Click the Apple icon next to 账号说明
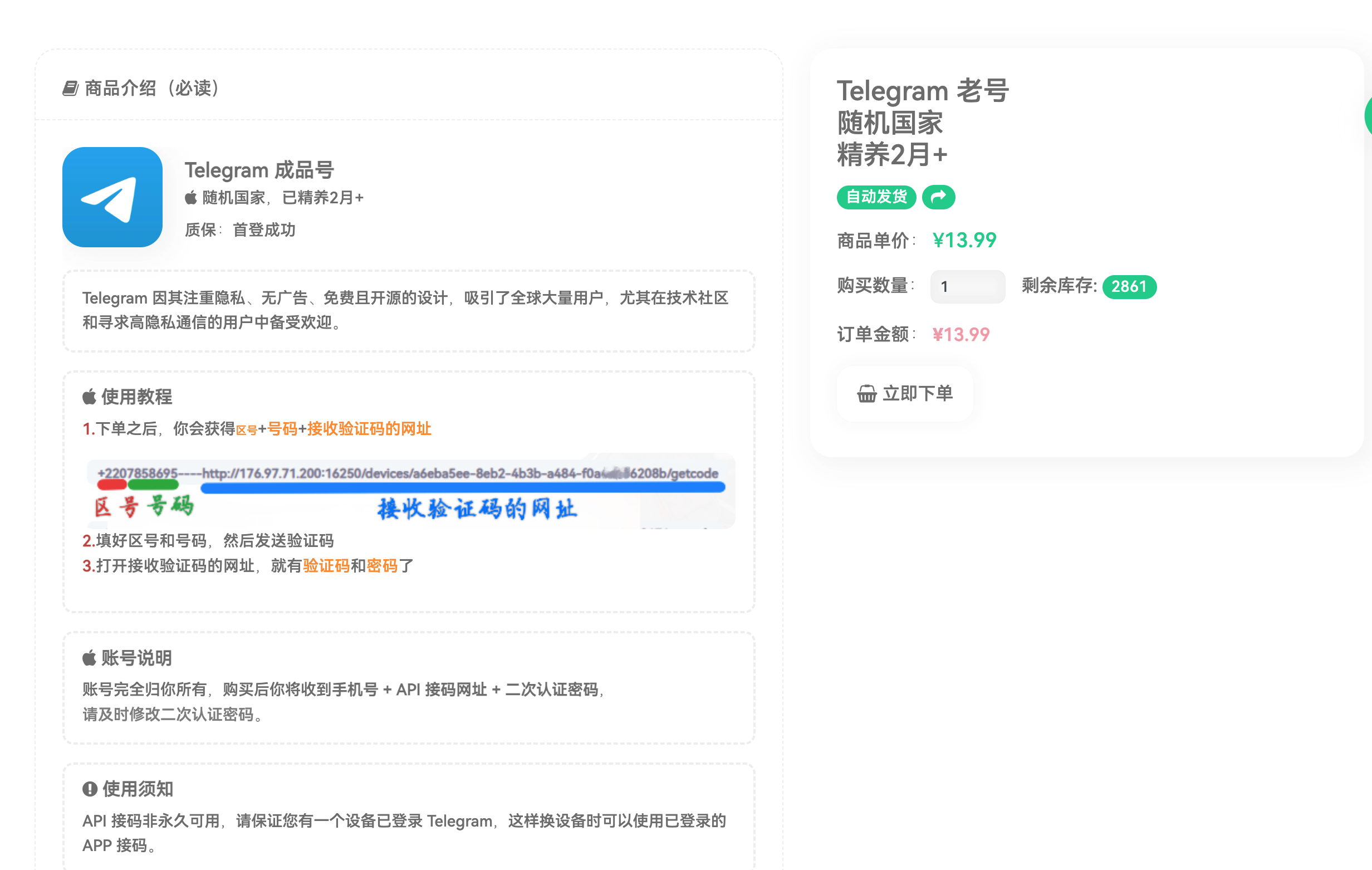Image resolution: width=1372 pixels, height=870 pixels. [x=90, y=658]
